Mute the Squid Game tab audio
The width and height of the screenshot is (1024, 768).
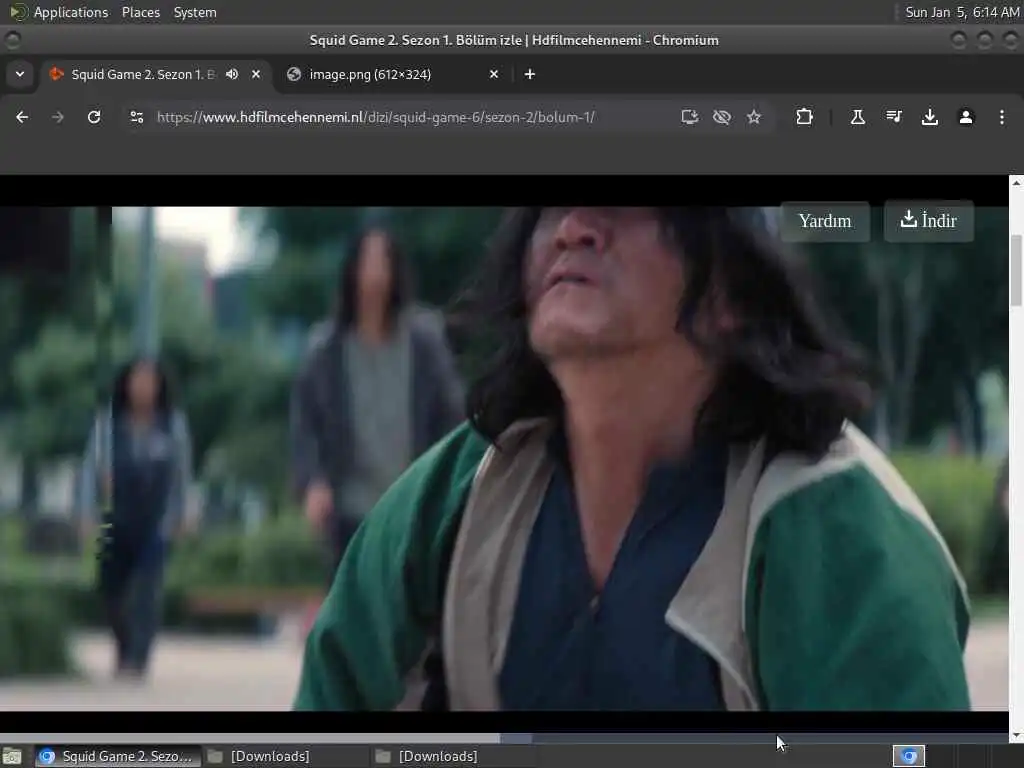[x=232, y=74]
